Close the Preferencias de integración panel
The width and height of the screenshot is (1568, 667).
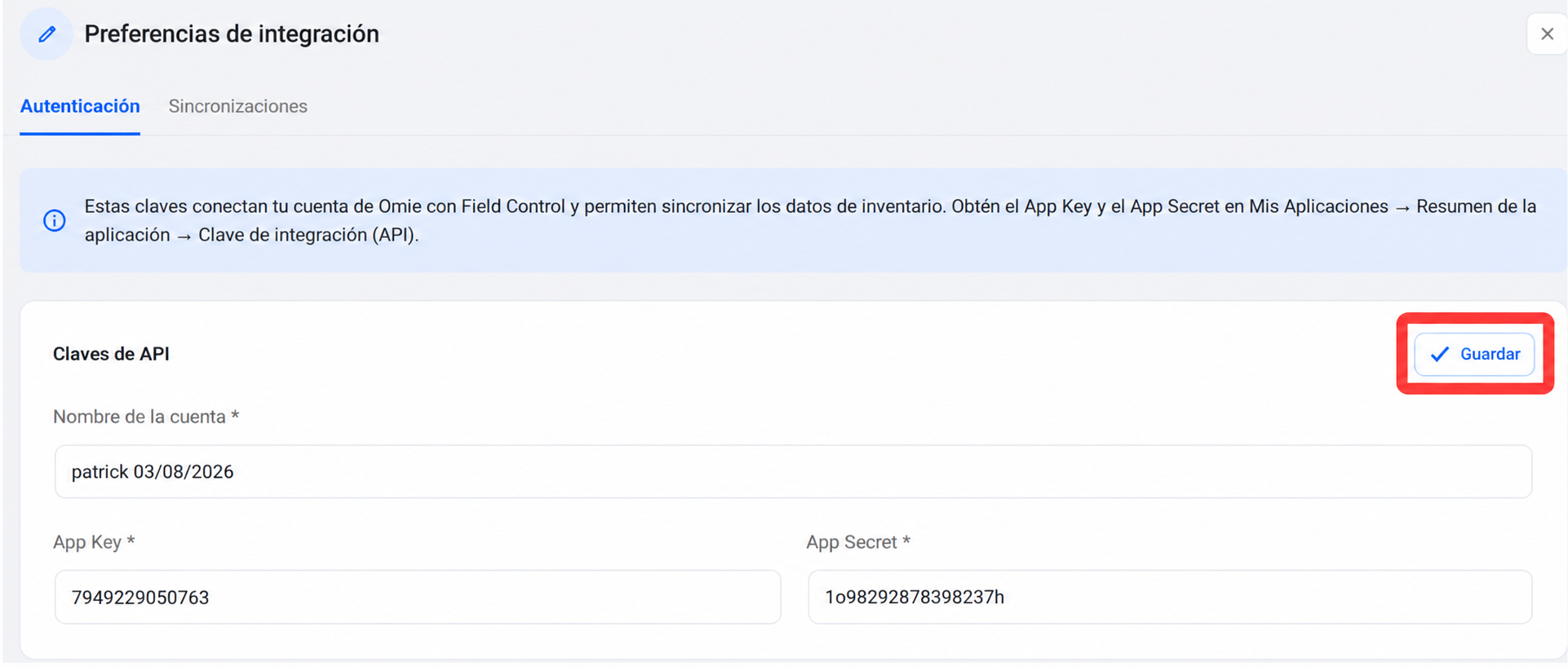pyautogui.click(x=1547, y=34)
